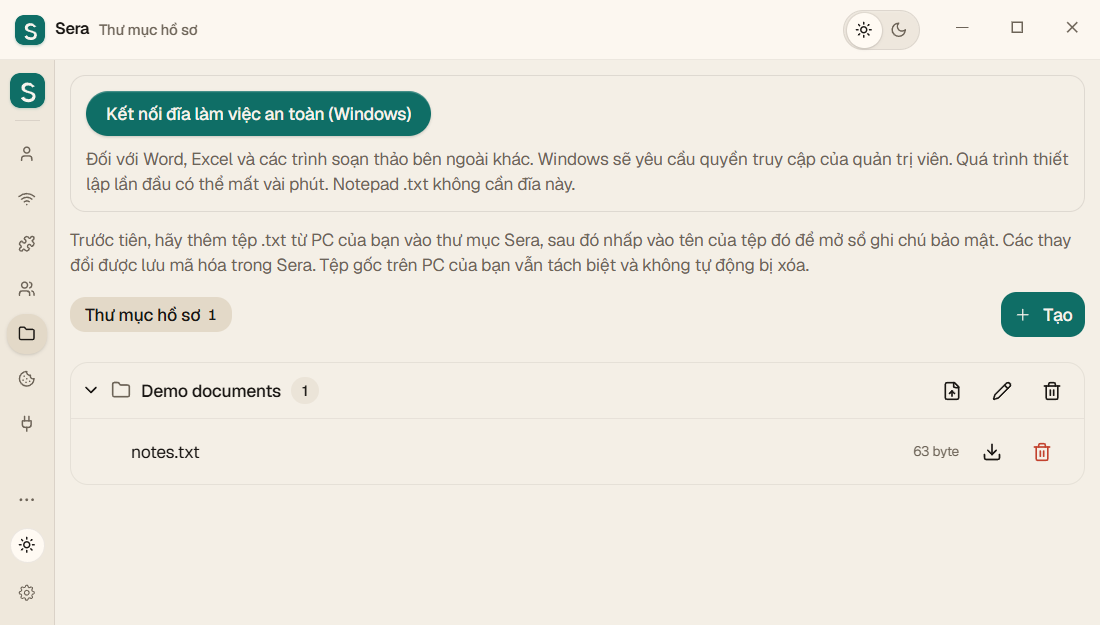
Task: Click the sun theme button in sidebar
Action: pos(27,545)
